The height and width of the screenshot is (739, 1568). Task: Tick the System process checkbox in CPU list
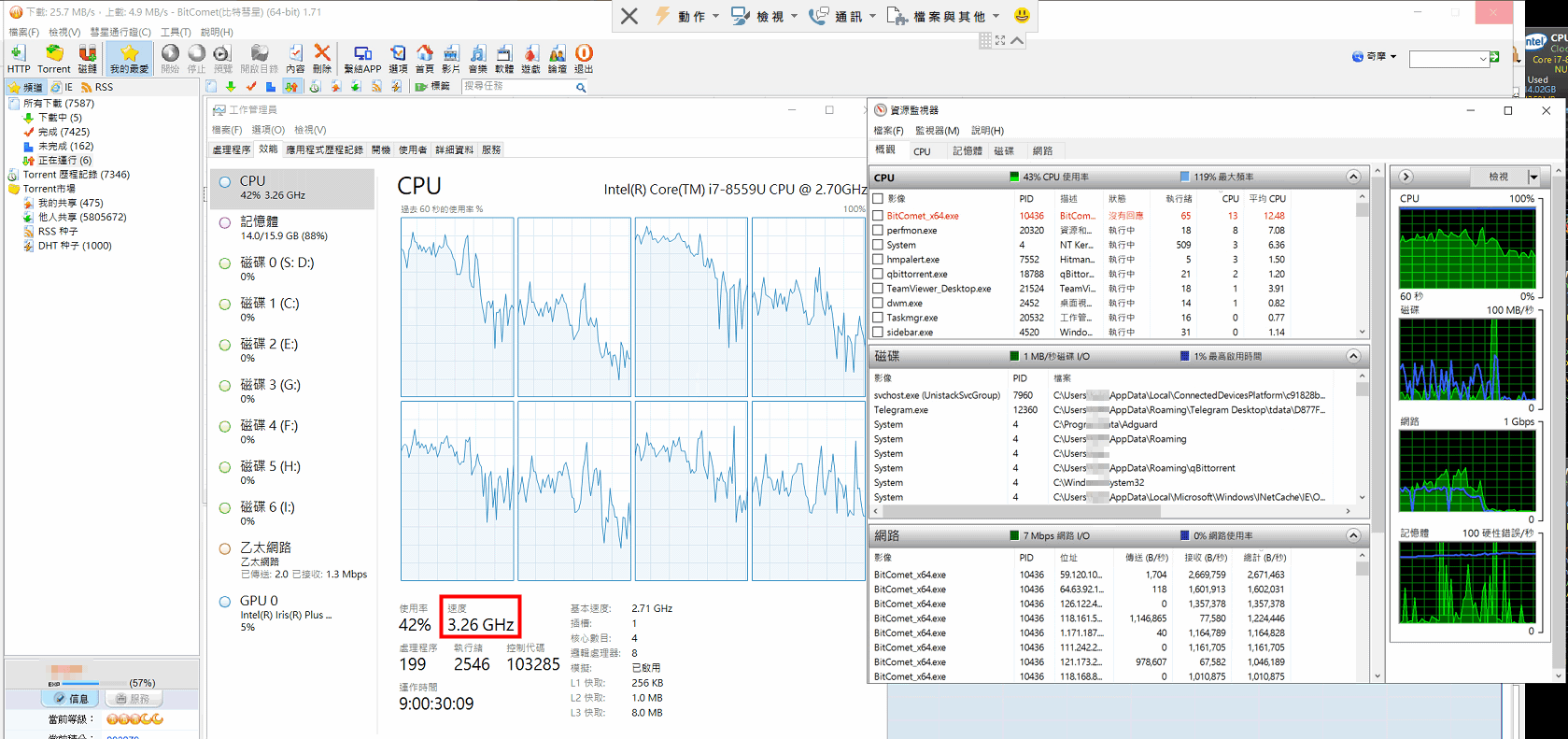[x=878, y=245]
